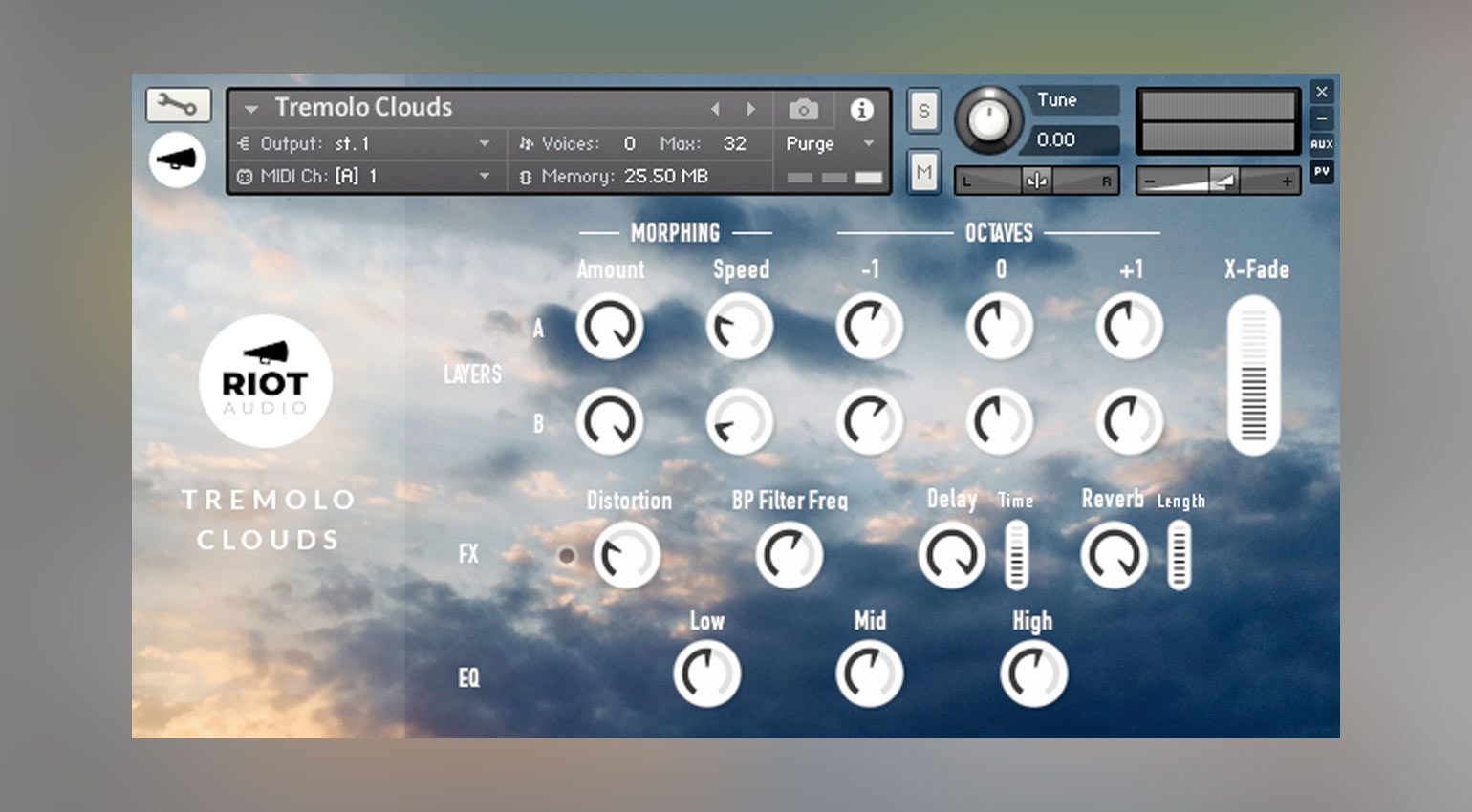Go to next preset using right arrow
Screen dimensions: 1472x812
point(751,109)
